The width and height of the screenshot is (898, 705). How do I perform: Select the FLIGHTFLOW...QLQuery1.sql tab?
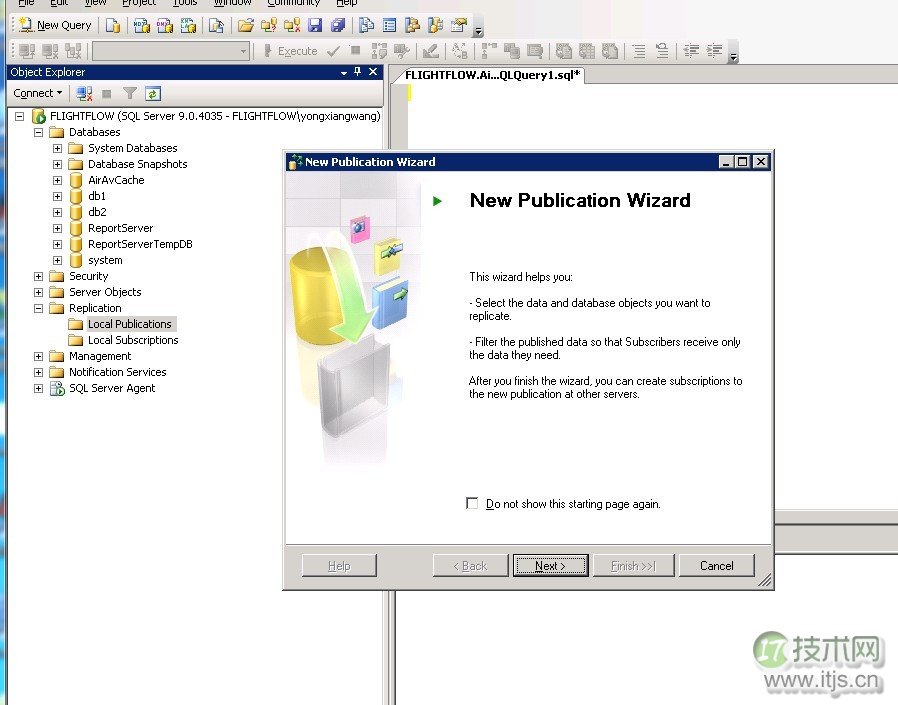491,75
